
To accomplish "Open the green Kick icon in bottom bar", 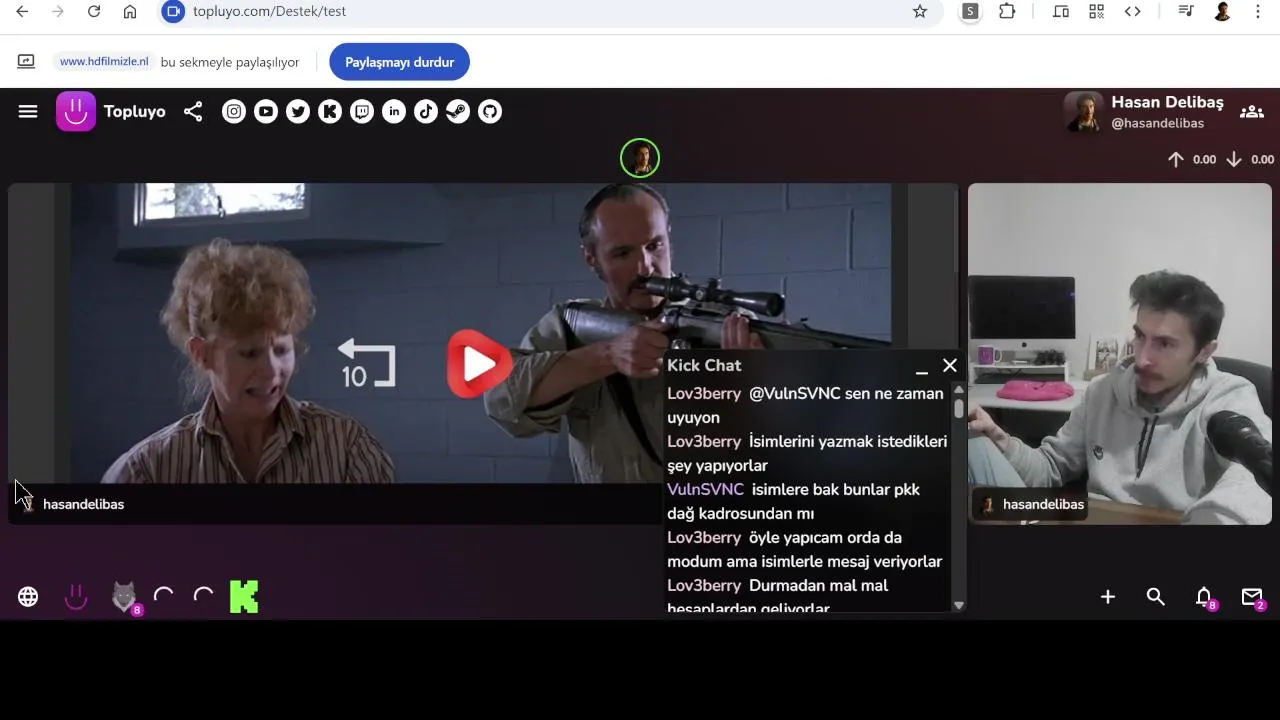I will point(244,597).
